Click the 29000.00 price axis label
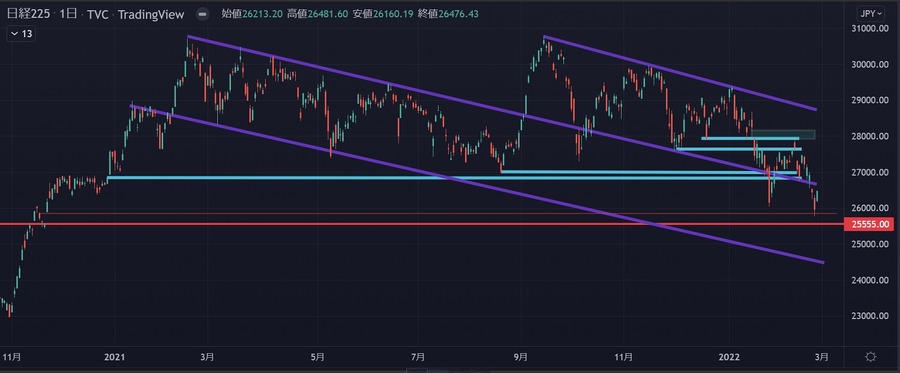 click(x=871, y=100)
